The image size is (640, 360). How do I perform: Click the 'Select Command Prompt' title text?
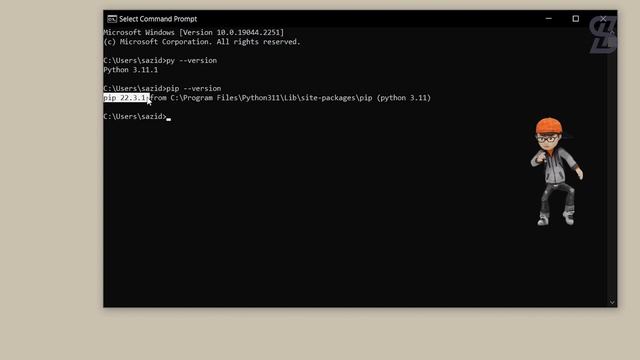[x=158, y=19]
